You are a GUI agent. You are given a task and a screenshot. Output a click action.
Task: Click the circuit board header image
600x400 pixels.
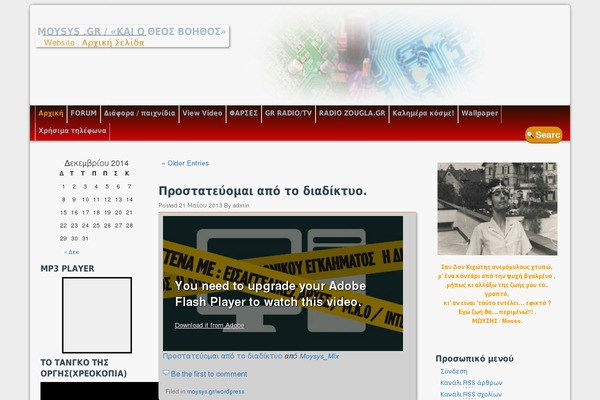(373, 57)
